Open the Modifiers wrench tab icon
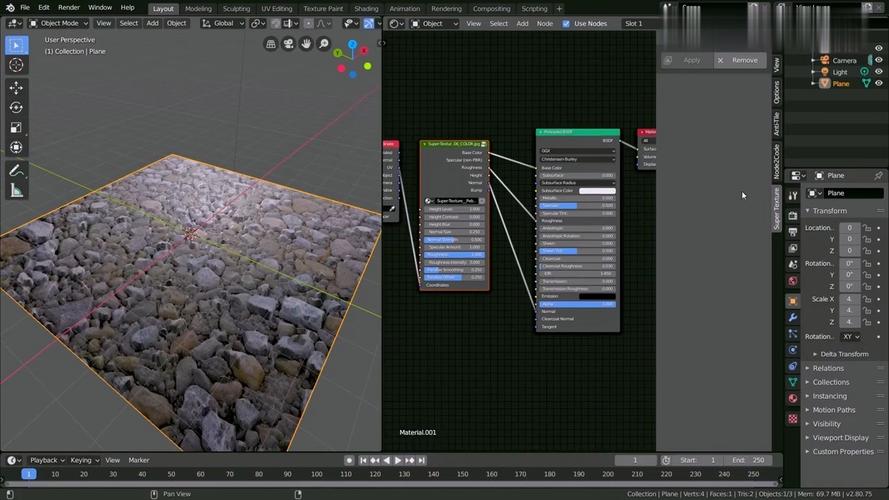Screen dimensions: 889x500 click(x=793, y=317)
